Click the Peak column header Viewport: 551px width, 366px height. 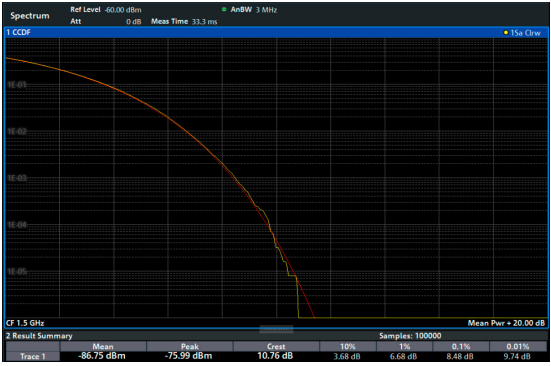click(x=190, y=346)
